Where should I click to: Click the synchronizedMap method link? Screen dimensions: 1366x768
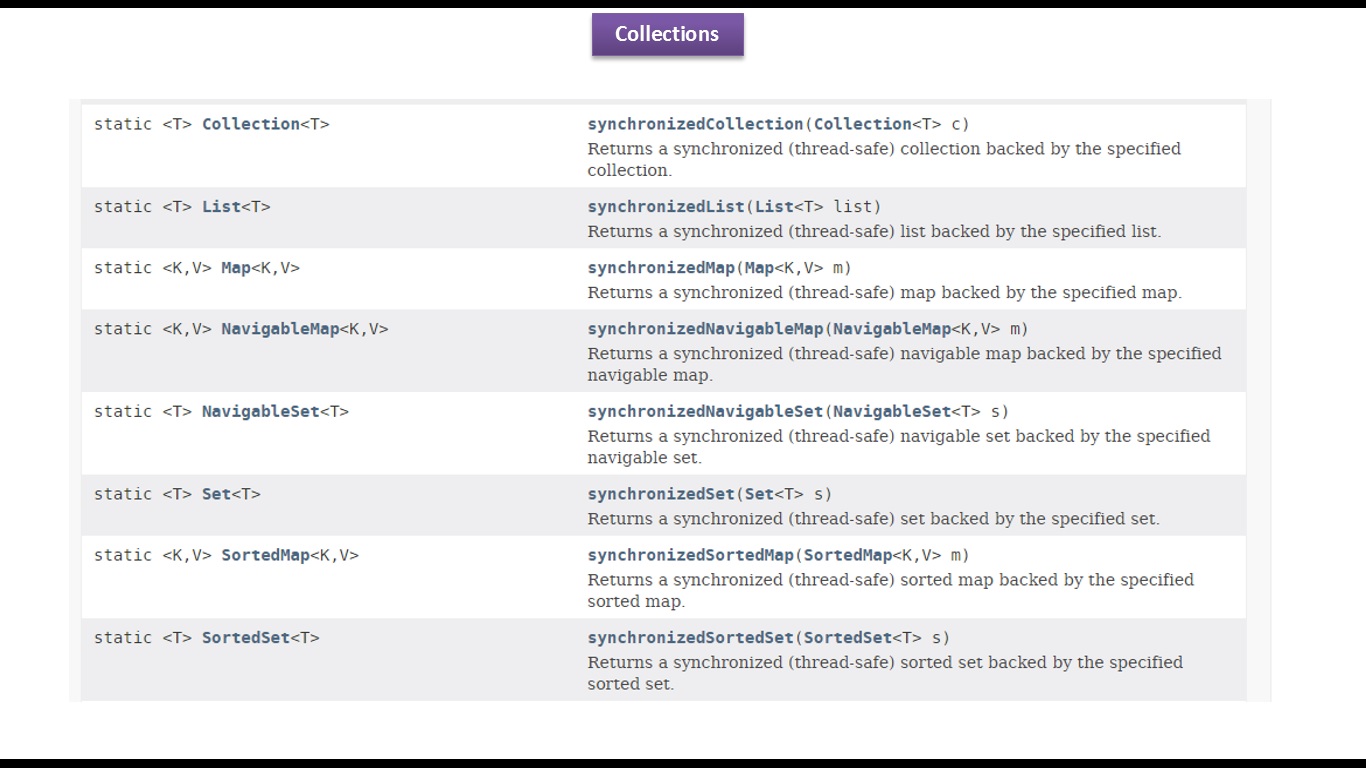(661, 268)
